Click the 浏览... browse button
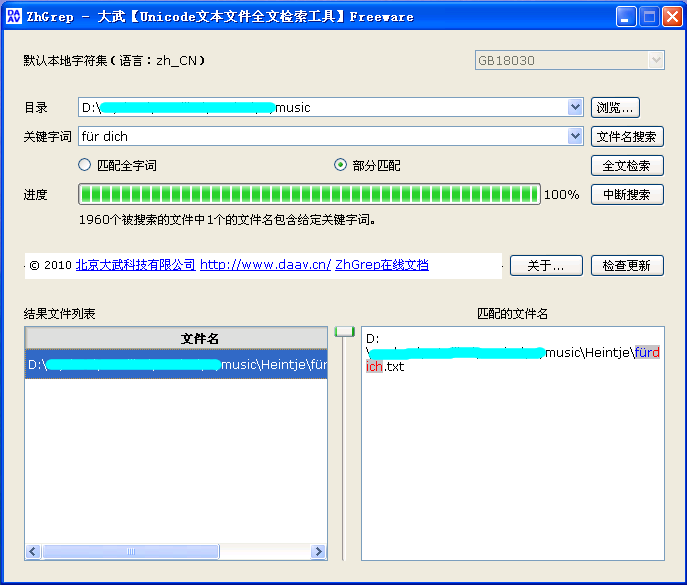 [x=615, y=107]
